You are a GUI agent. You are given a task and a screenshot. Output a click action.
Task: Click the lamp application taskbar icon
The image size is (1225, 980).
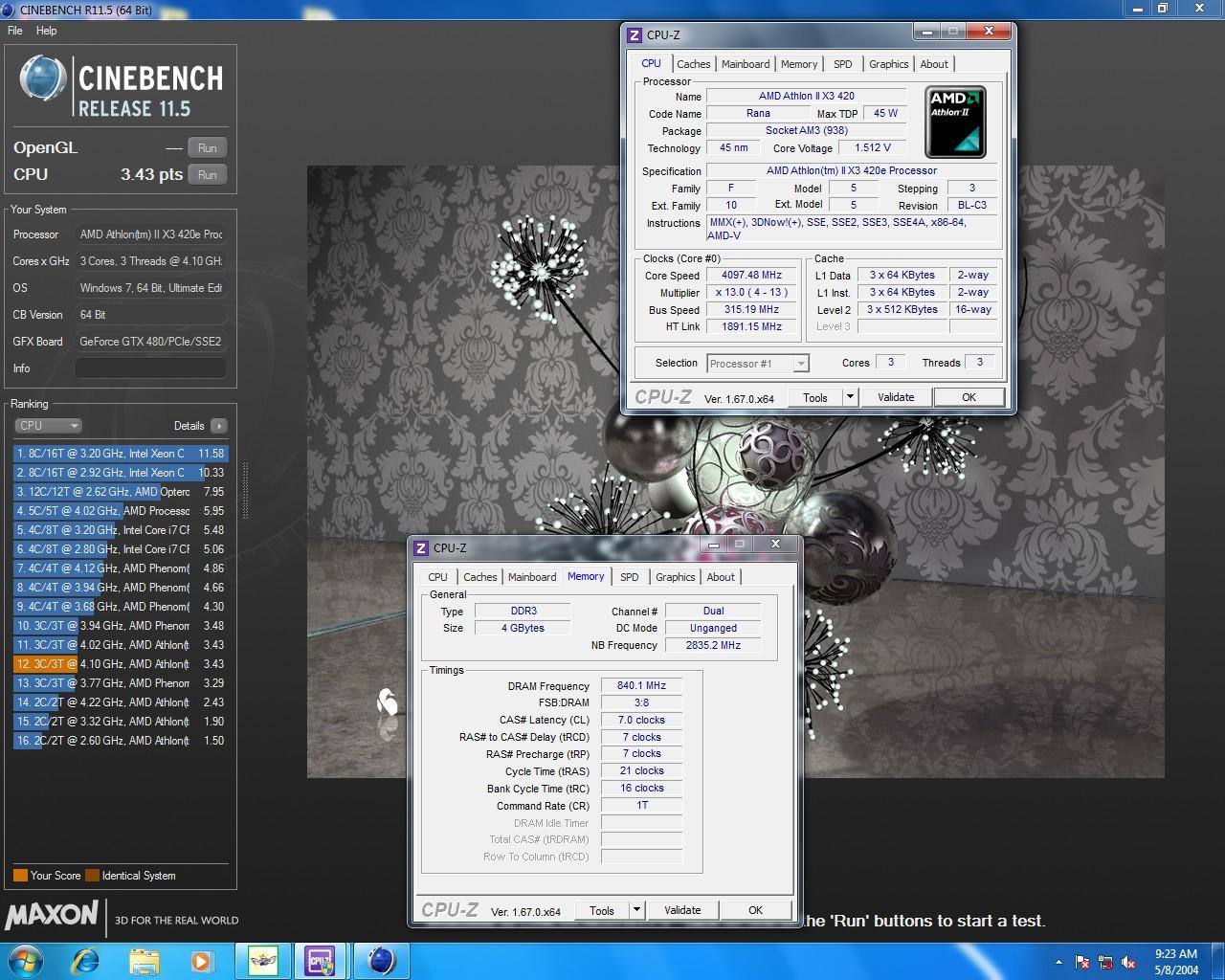263,960
